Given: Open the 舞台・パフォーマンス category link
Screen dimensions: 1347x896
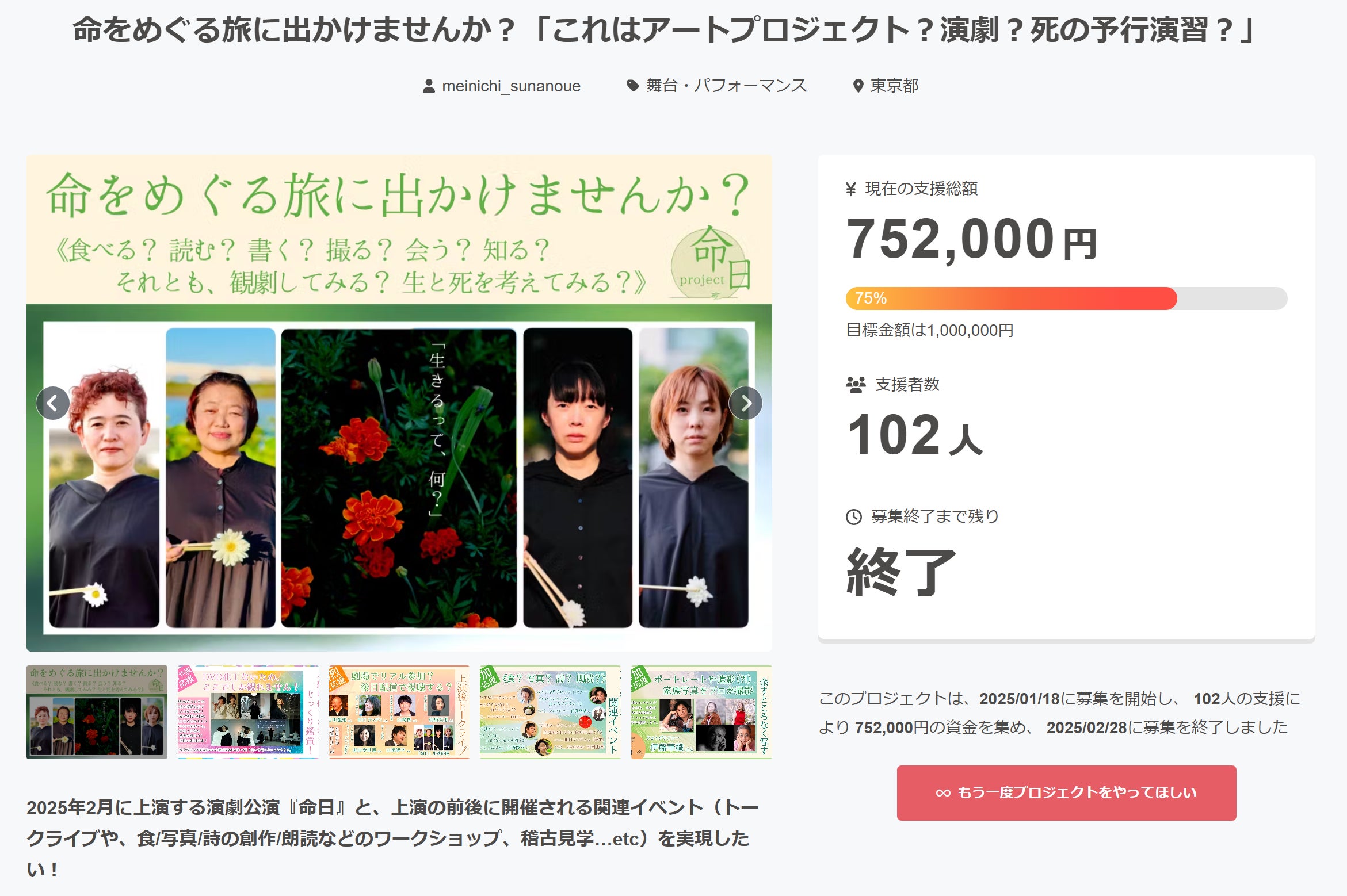Looking at the screenshot, I should tap(726, 86).
